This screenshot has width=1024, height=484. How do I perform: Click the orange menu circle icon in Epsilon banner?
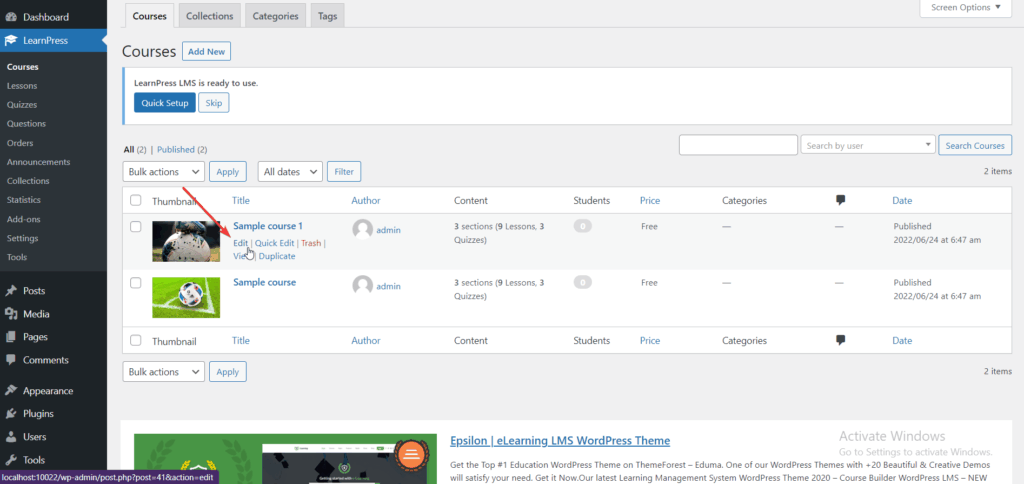pos(411,453)
